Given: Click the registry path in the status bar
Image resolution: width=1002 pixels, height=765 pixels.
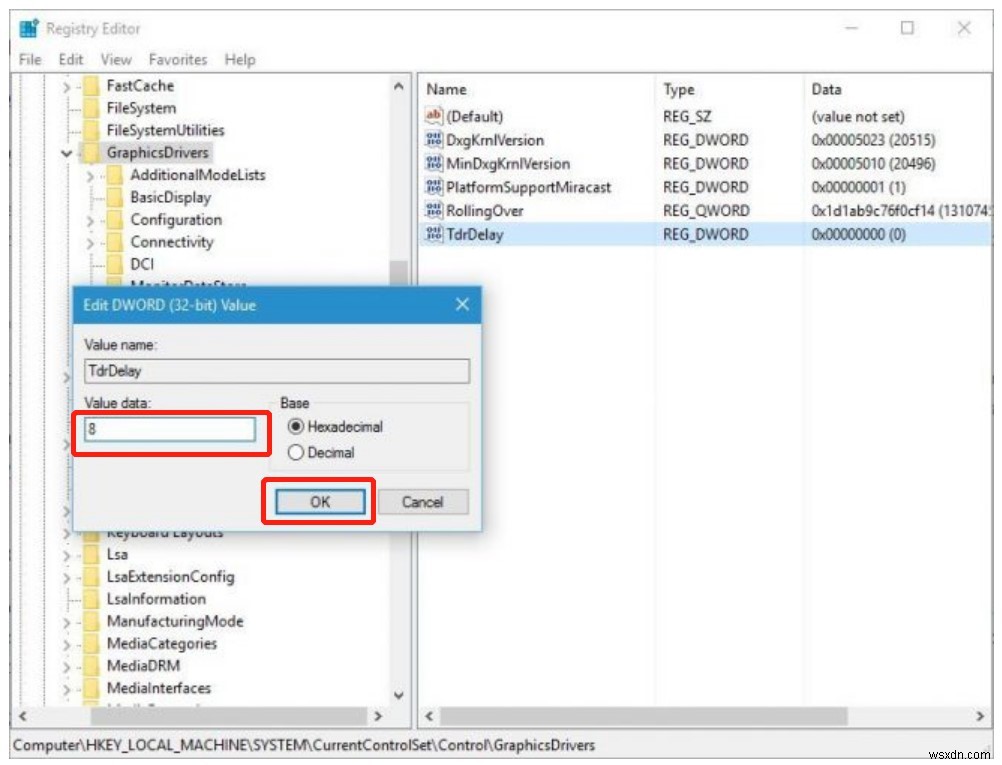Looking at the screenshot, I should click(304, 745).
